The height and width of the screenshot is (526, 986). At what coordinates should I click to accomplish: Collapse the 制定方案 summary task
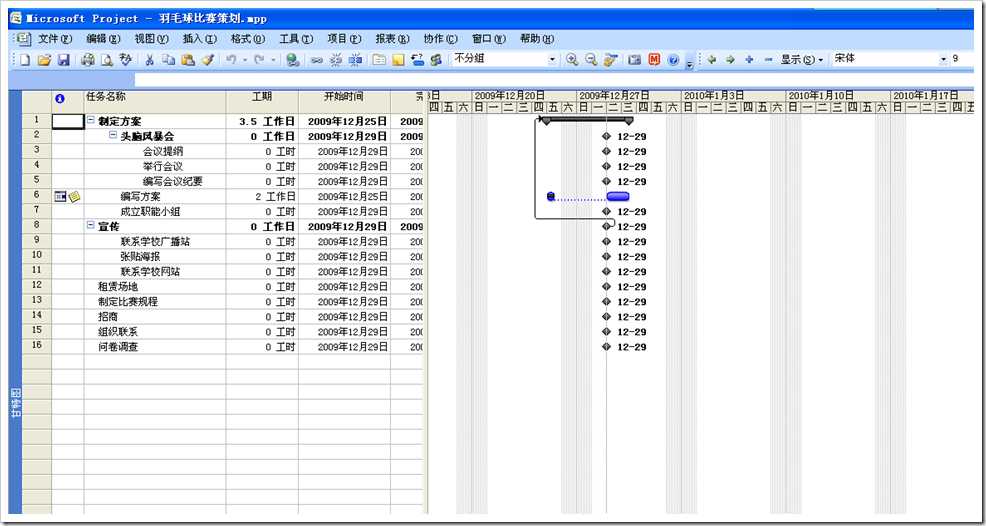click(91, 121)
